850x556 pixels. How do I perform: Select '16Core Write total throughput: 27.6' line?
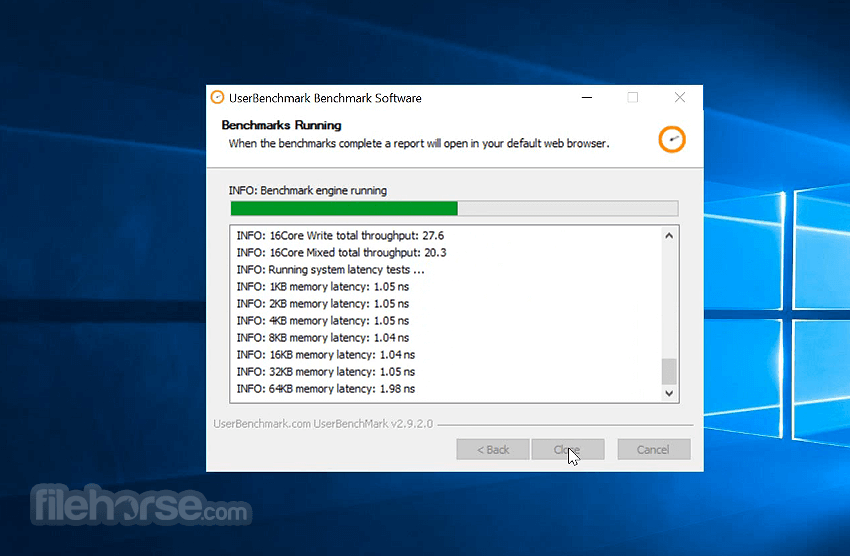tap(340, 236)
